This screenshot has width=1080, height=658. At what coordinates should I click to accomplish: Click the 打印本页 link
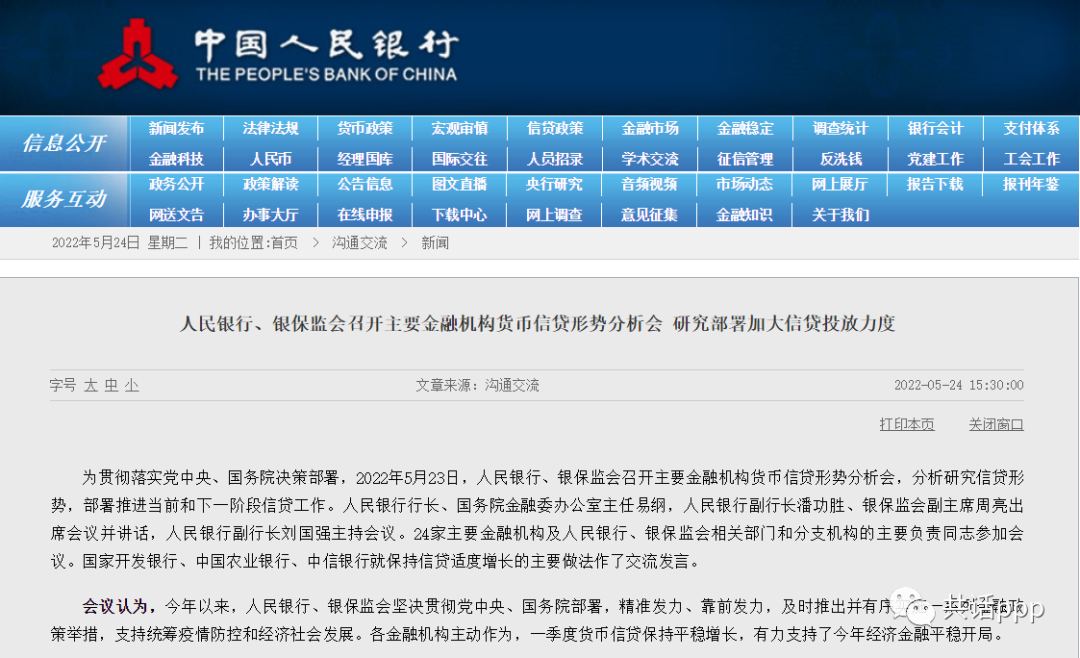(x=906, y=424)
